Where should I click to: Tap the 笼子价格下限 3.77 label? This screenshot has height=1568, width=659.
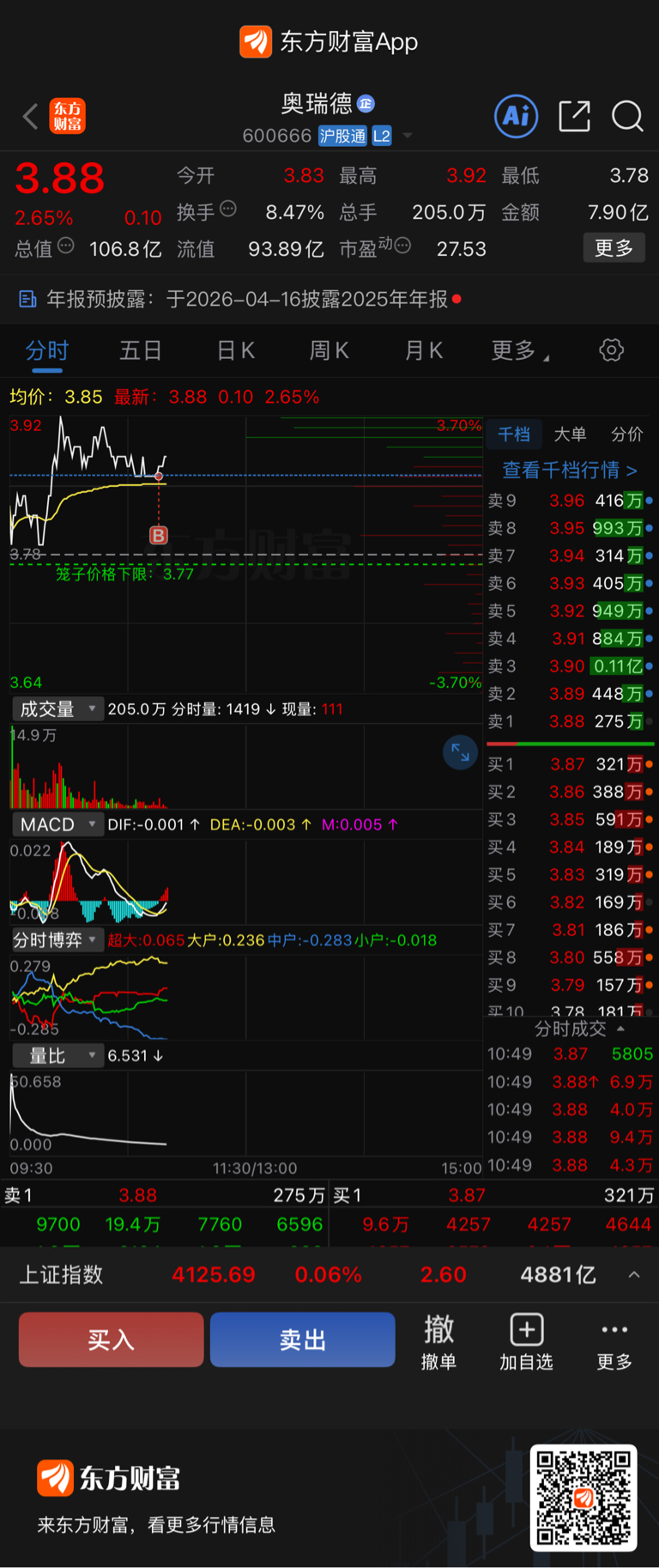125,574
